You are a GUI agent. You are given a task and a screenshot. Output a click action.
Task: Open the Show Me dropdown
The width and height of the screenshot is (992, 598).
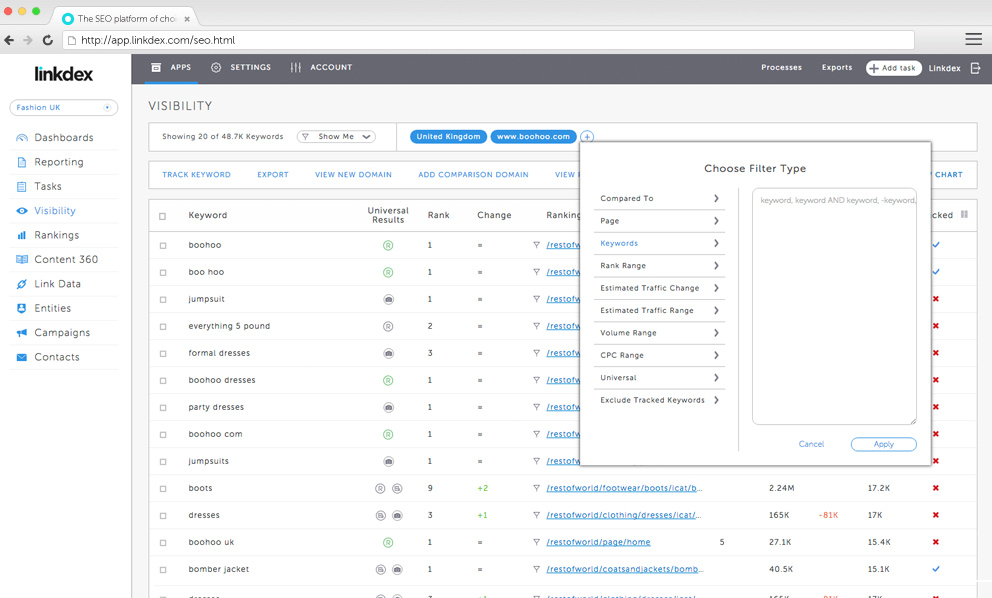point(336,137)
